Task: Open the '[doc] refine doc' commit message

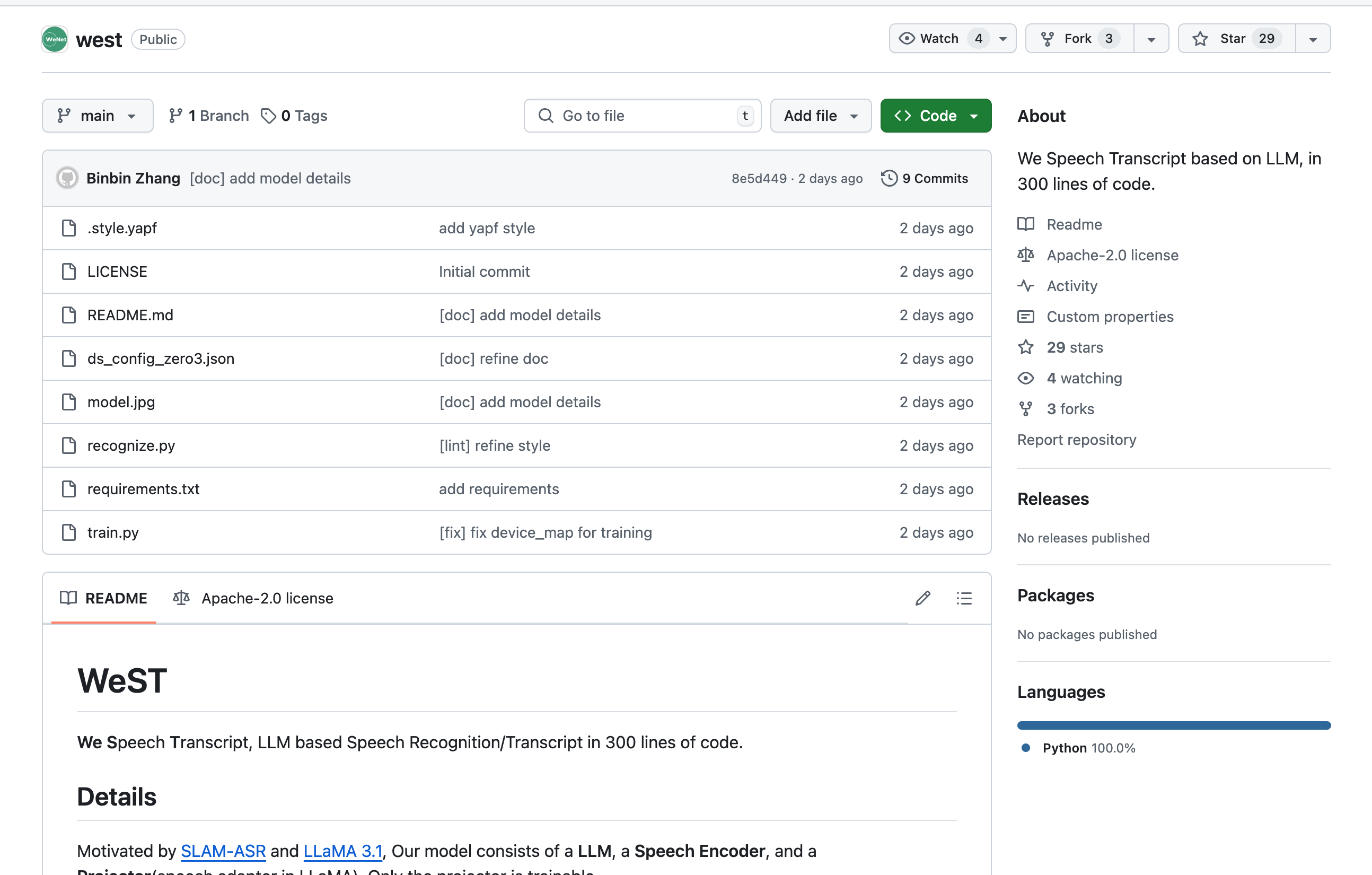Action: (x=494, y=358)
